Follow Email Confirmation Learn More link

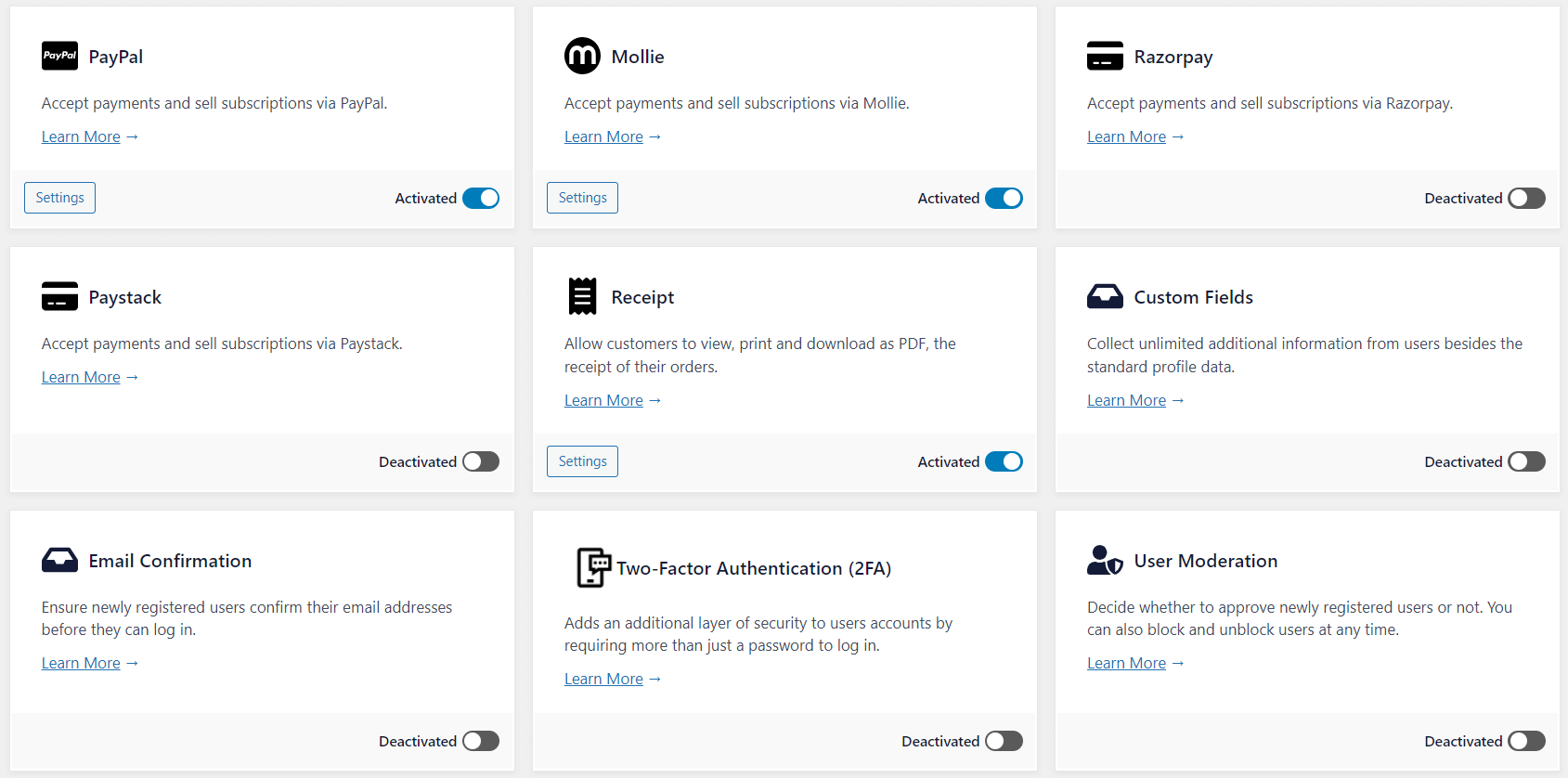coord(81,663)
